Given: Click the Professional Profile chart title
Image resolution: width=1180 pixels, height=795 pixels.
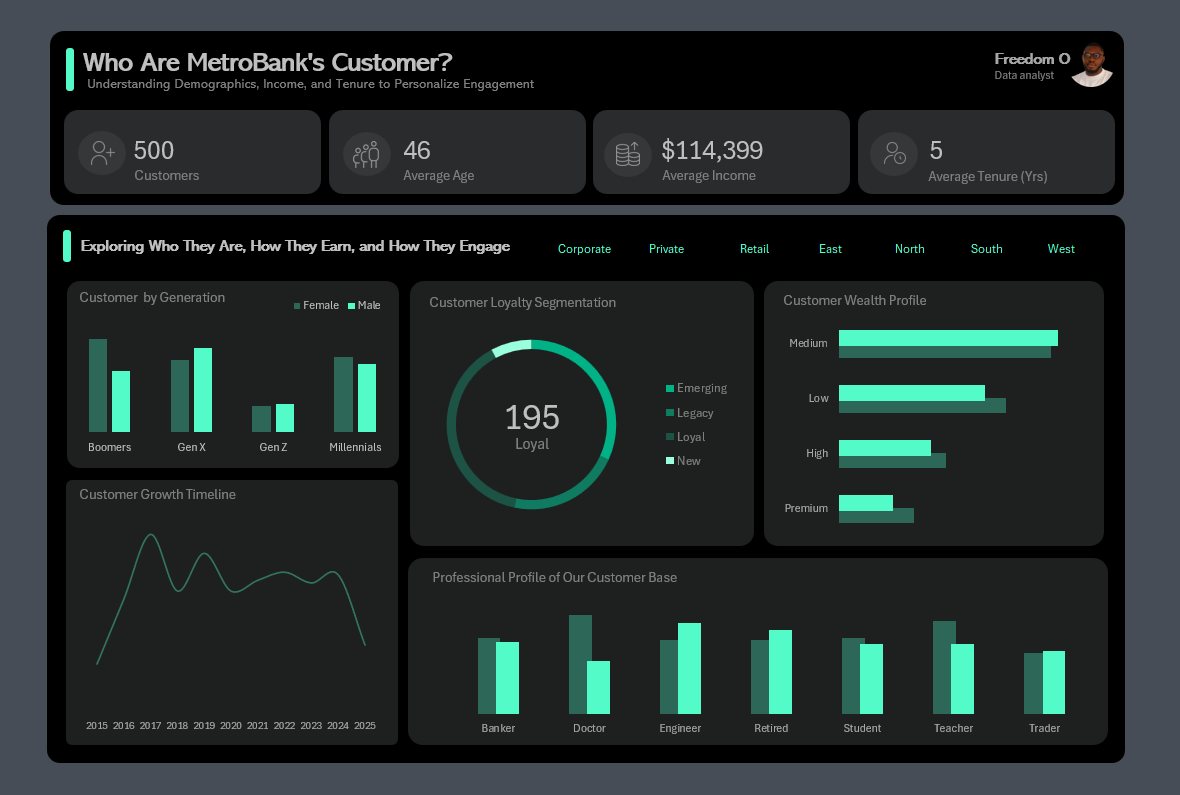Looking at the screenshot, I should tap(555, 577).
